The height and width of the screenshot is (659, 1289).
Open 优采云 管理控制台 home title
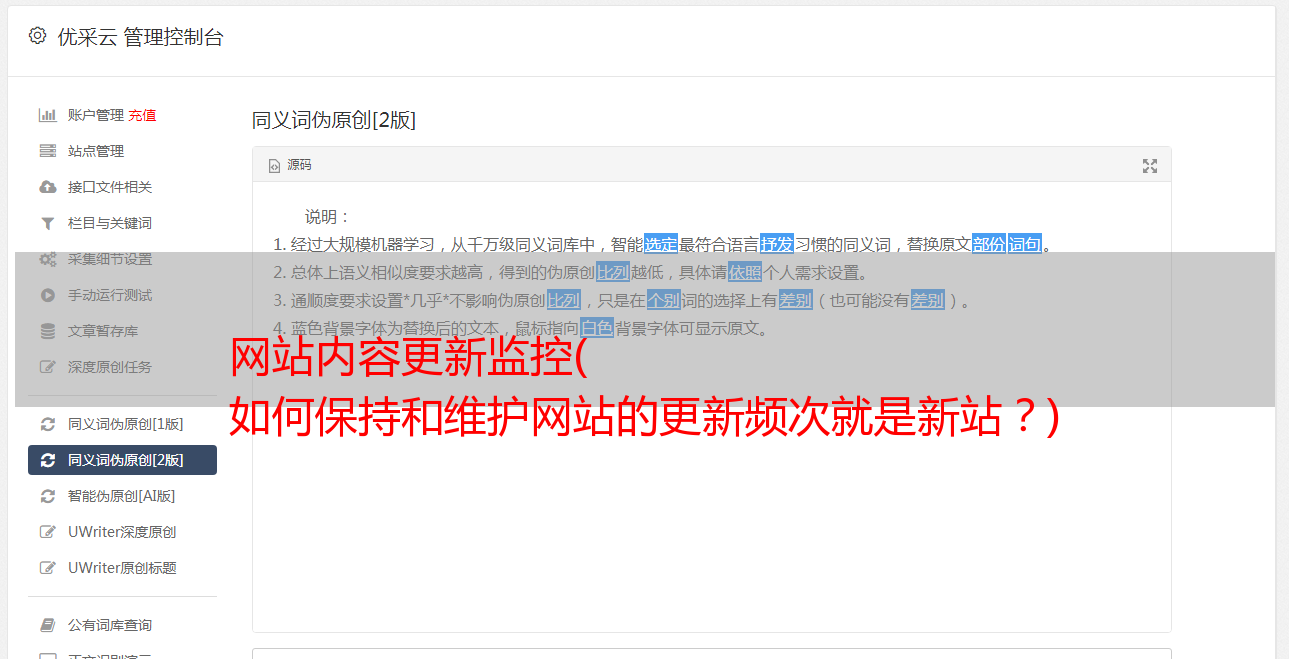pos(140,37)
